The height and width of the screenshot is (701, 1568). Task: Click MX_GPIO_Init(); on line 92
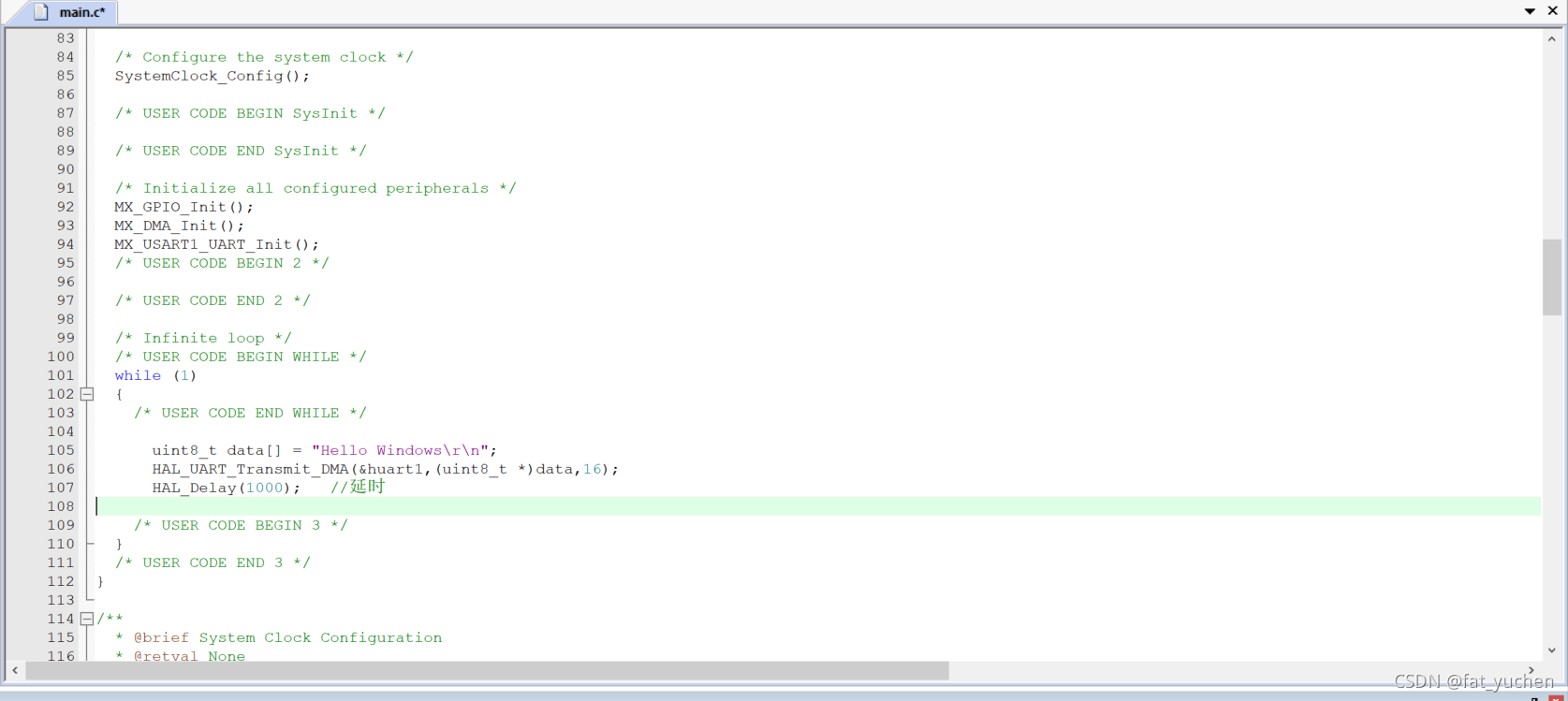183,207
